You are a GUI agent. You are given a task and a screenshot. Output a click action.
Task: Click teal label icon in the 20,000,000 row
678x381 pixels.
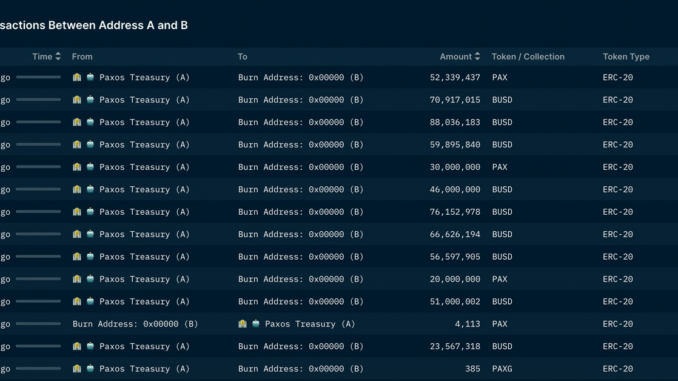[90, 279]
